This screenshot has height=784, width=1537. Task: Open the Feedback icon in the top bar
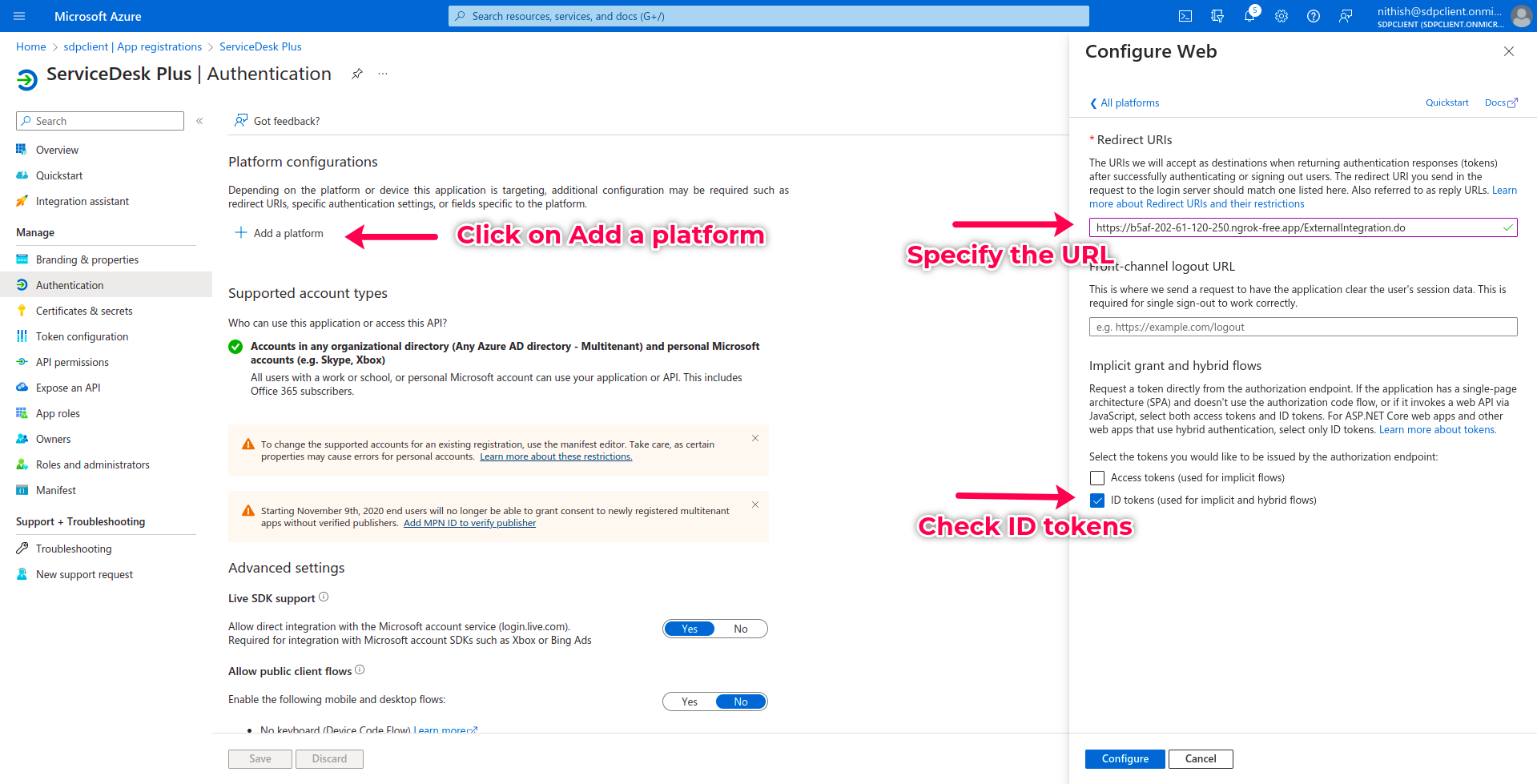tap(1346, 16)
